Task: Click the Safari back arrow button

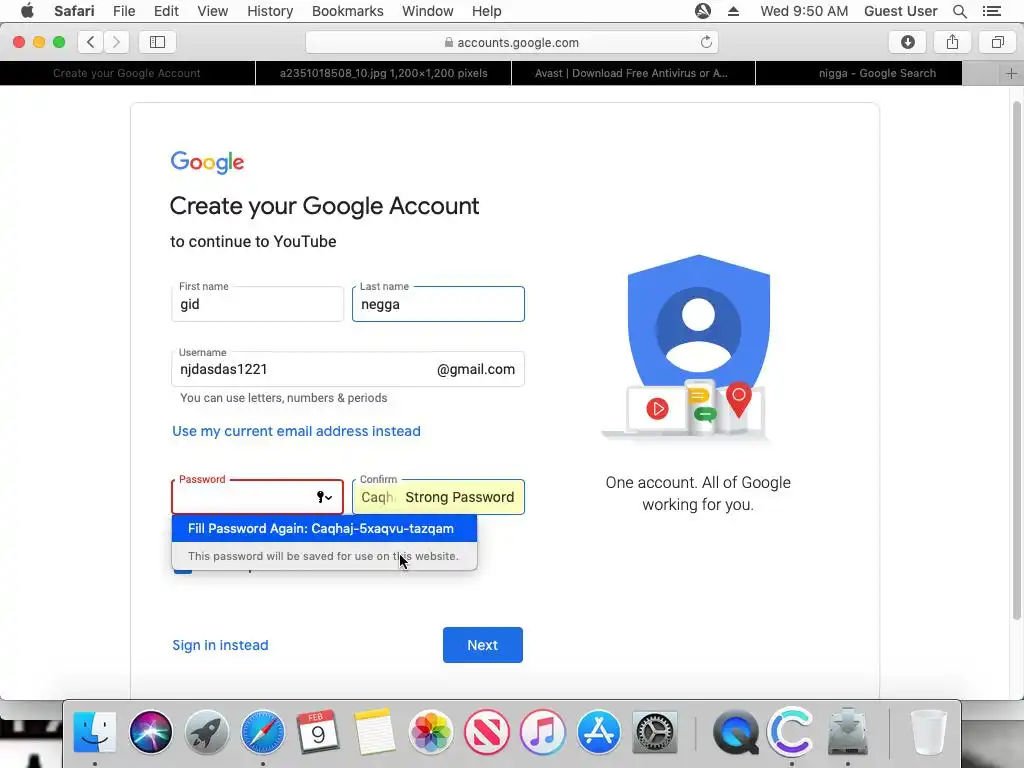Action: [91, 42]
